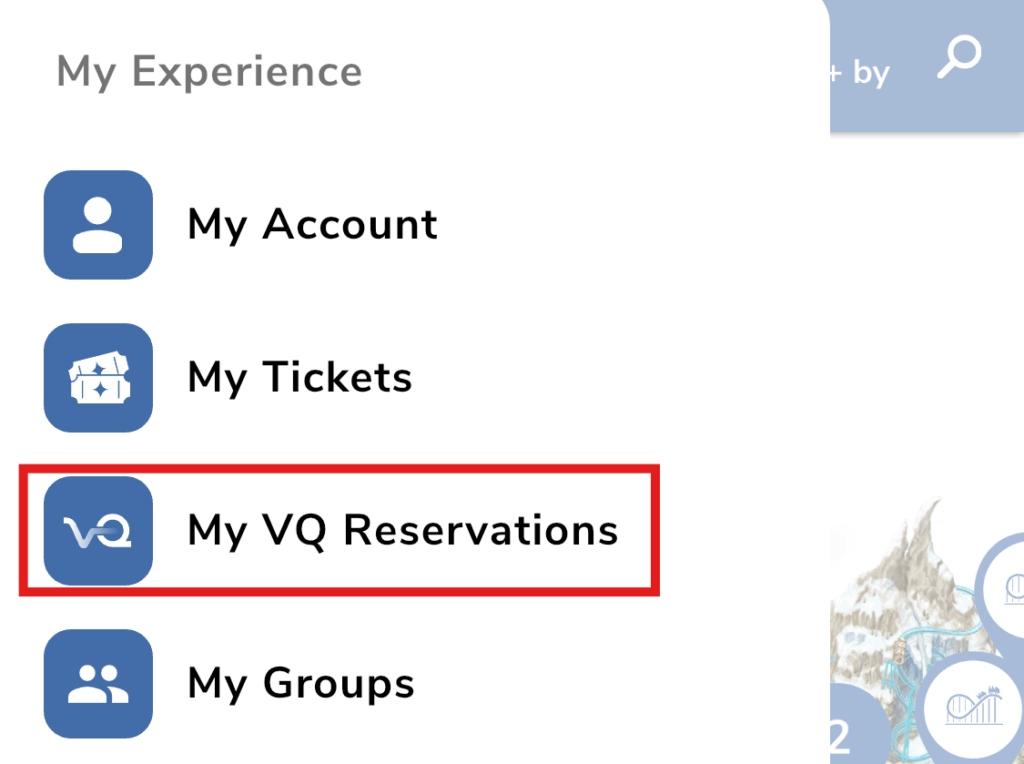Click the red highlighted box right of 'Reservations'
Screen dimensions: 1024x764
(x=635, y=530)
